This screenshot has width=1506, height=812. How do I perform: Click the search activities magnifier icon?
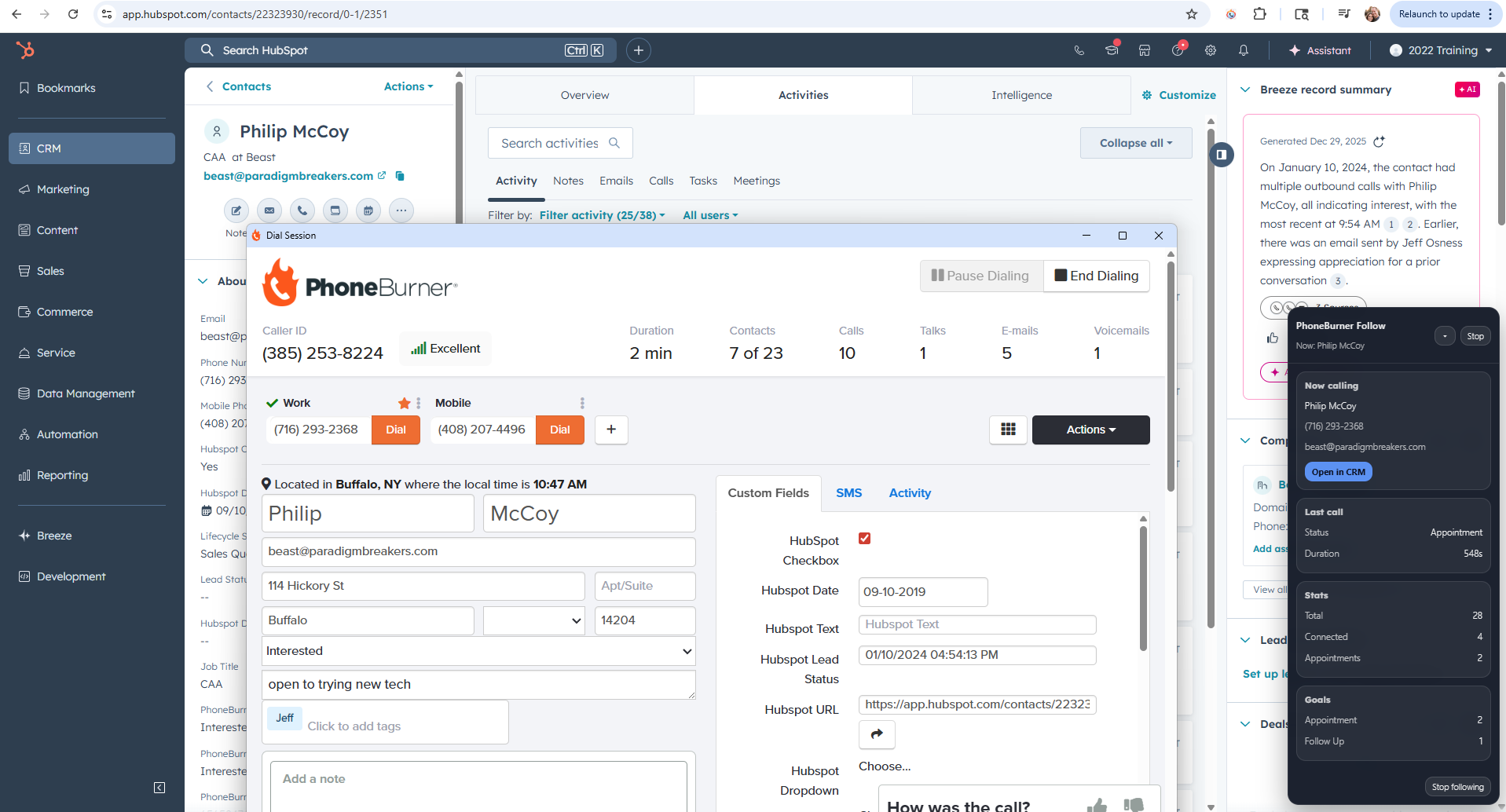(x=614, y=143)
